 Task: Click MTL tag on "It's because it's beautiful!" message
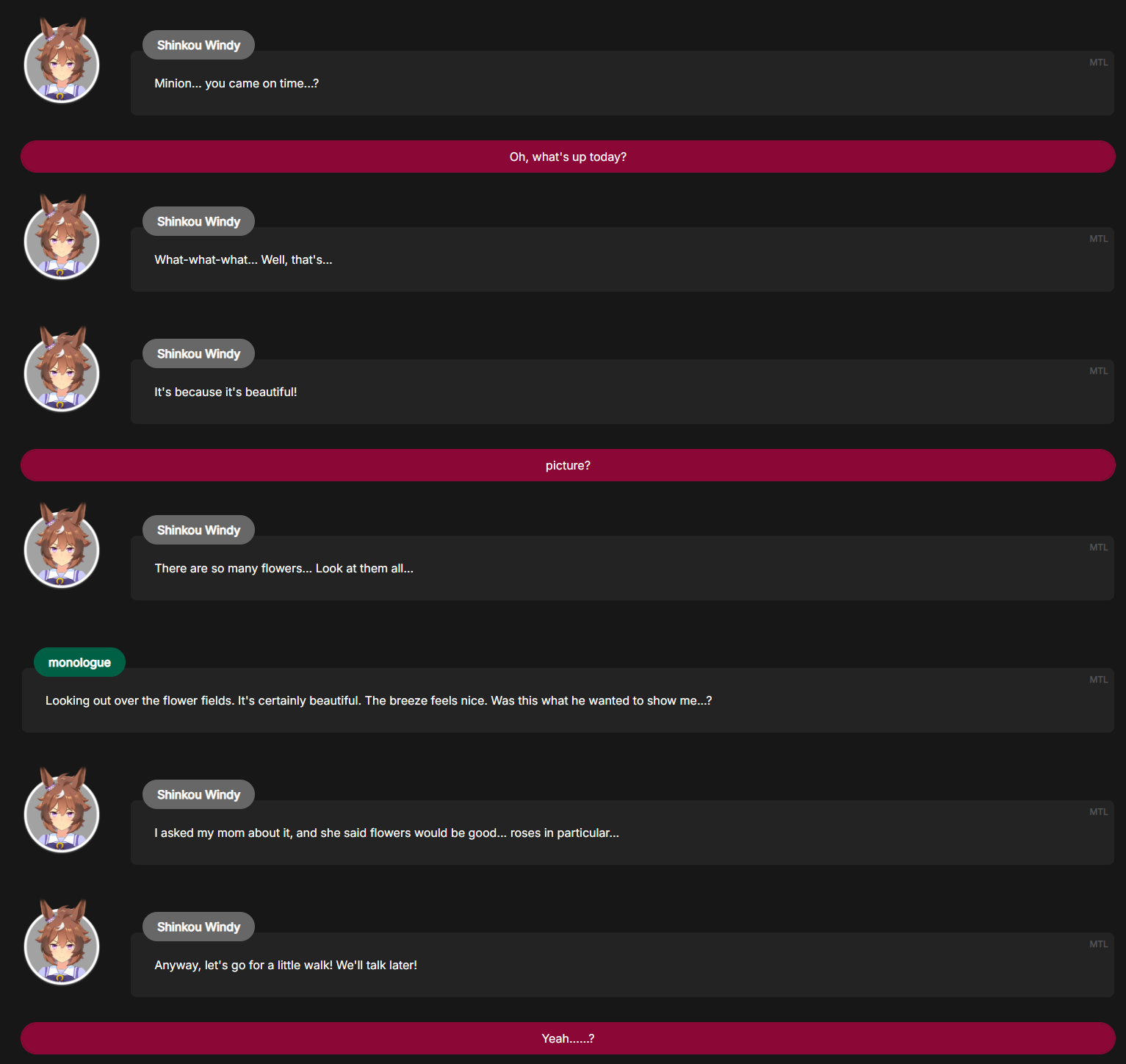1098,371
